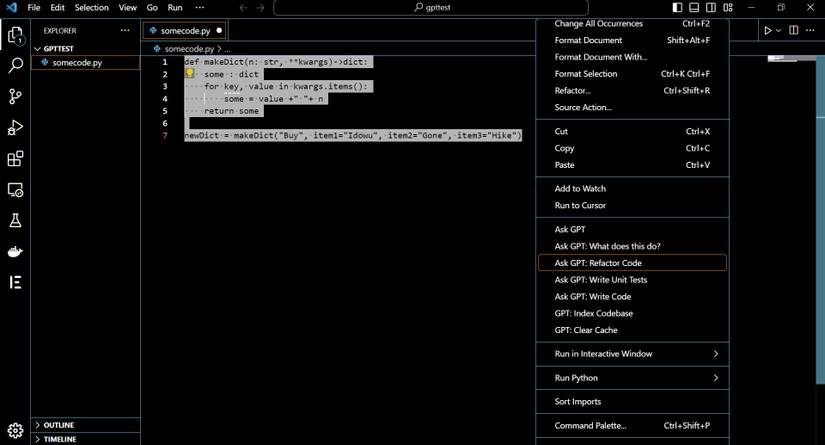Click the Split Editor icon

794,30
